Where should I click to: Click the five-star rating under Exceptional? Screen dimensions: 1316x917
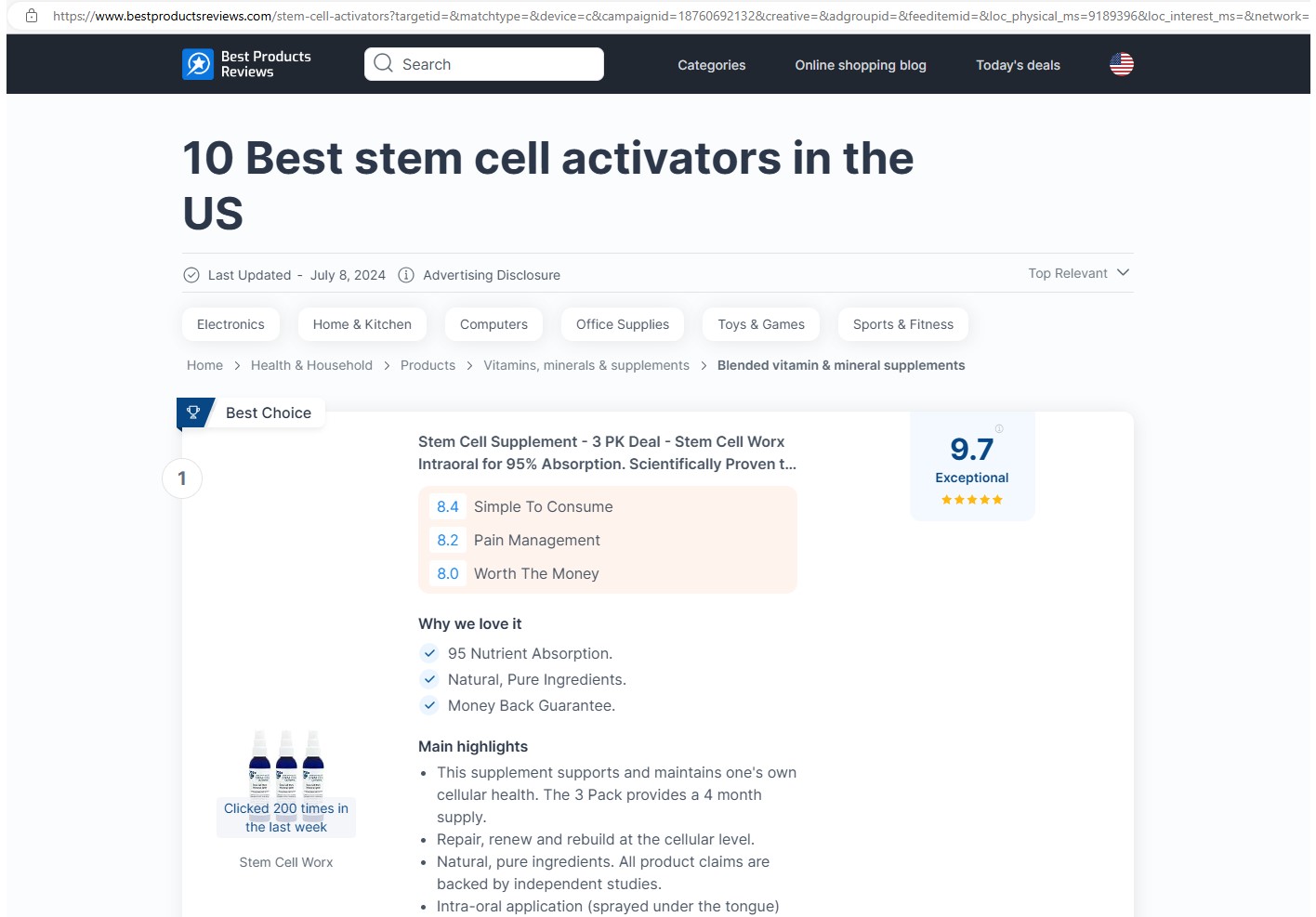tap(972, 499)
